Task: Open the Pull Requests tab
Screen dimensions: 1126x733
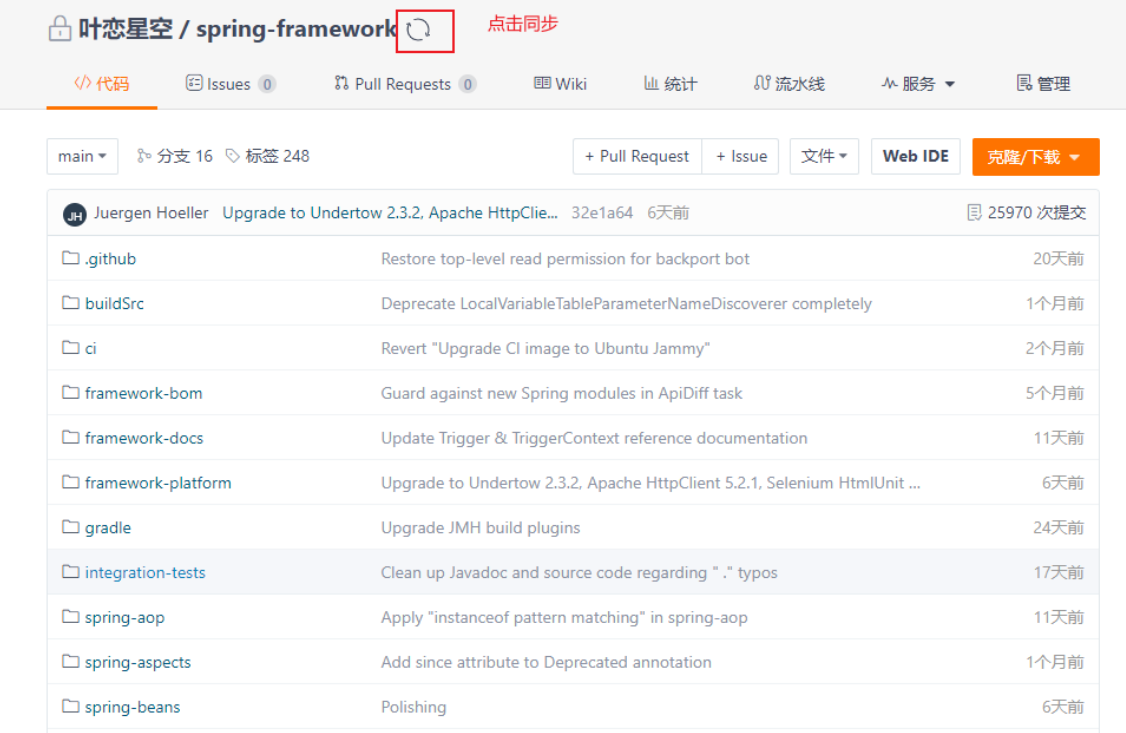Action: point(405,84)
